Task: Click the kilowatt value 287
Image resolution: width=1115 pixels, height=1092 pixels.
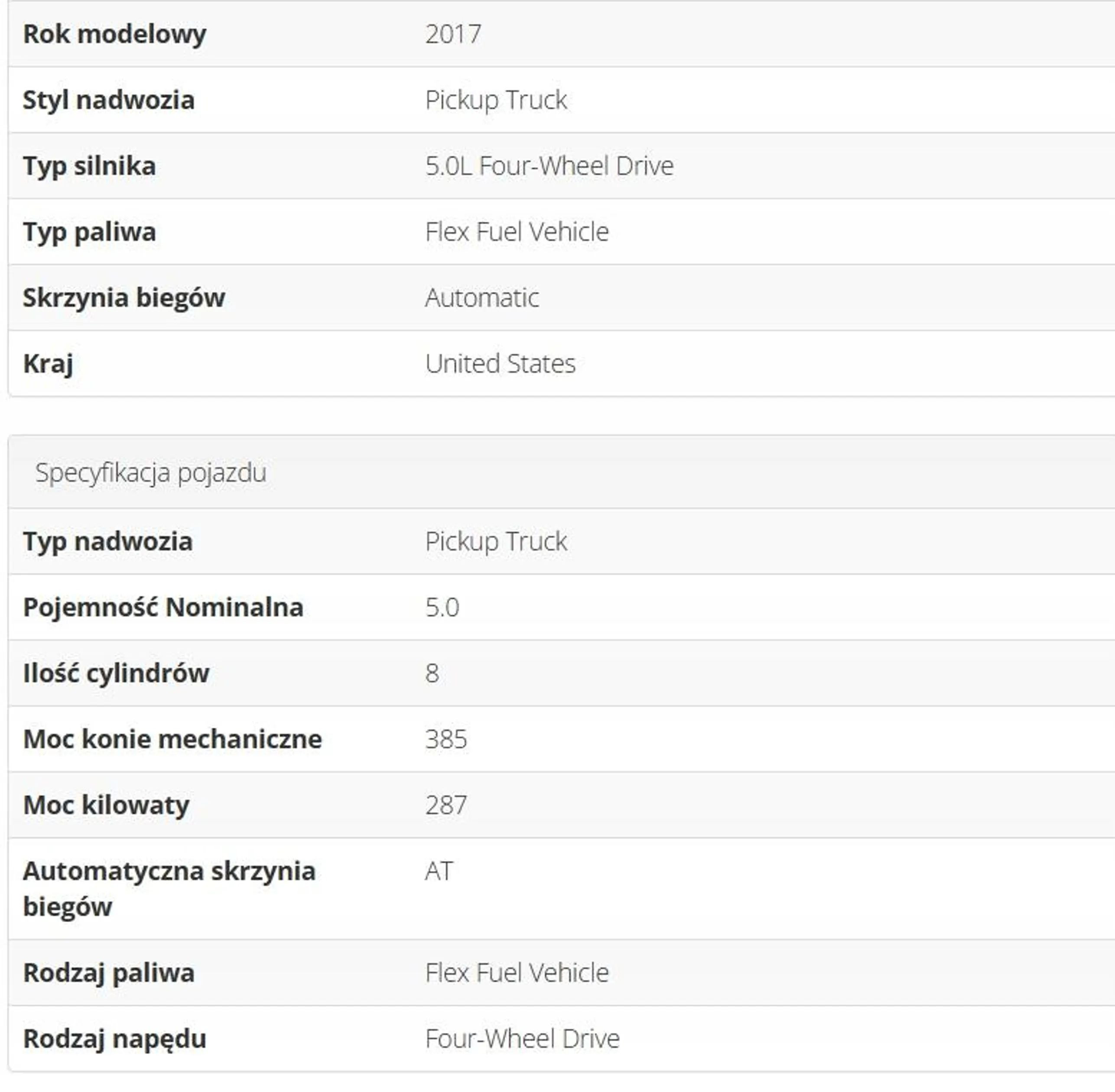Action: click(445, 805)
